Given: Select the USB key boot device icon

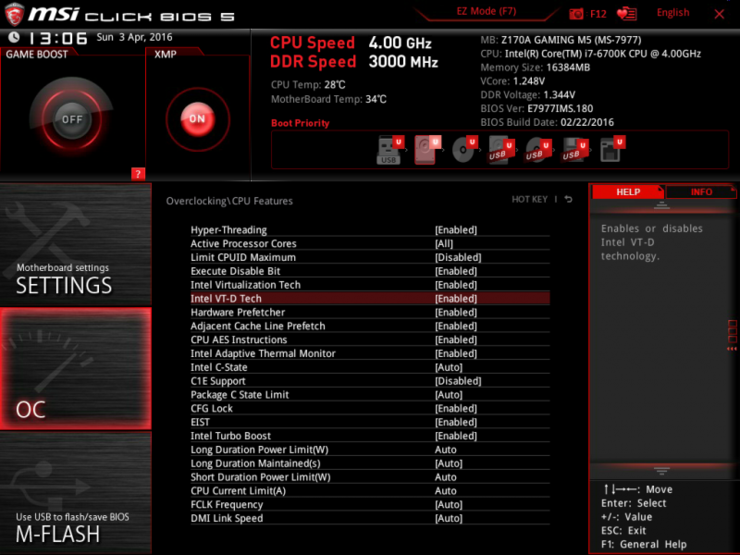Looking at the screenshot, I should (x=390, y=150).
